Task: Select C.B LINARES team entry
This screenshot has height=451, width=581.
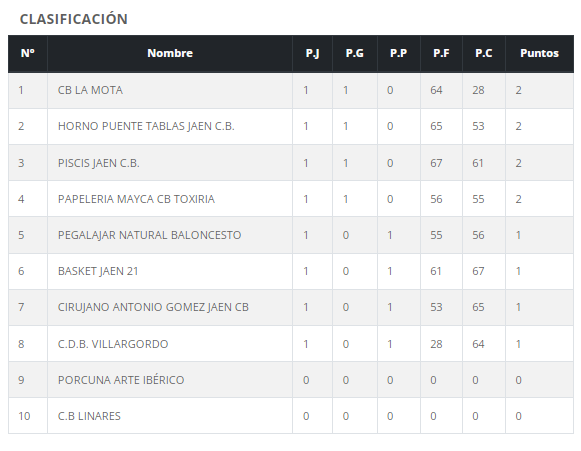Action: (x=89, y=416)
